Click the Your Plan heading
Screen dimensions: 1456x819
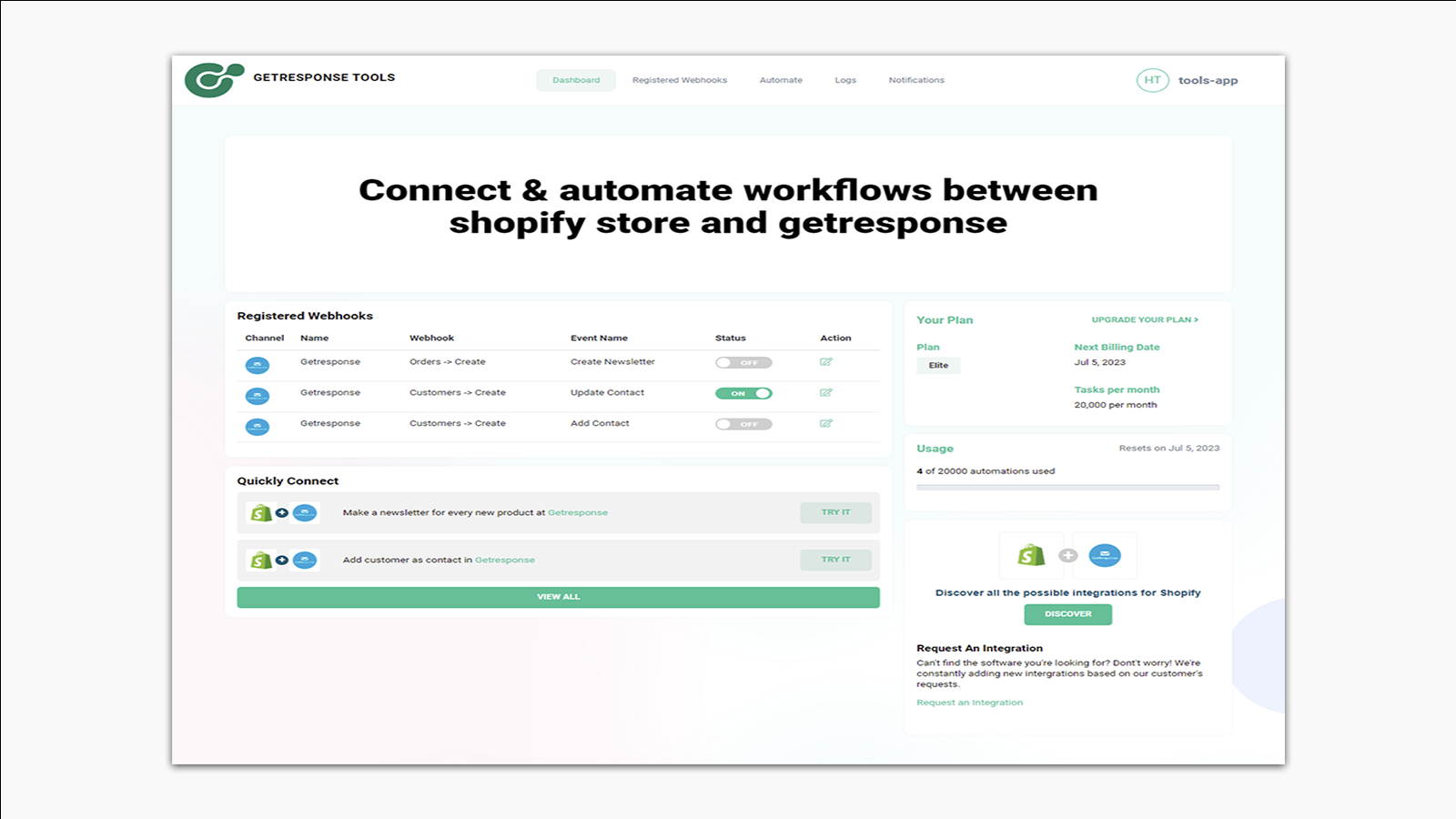coord(945,320)
